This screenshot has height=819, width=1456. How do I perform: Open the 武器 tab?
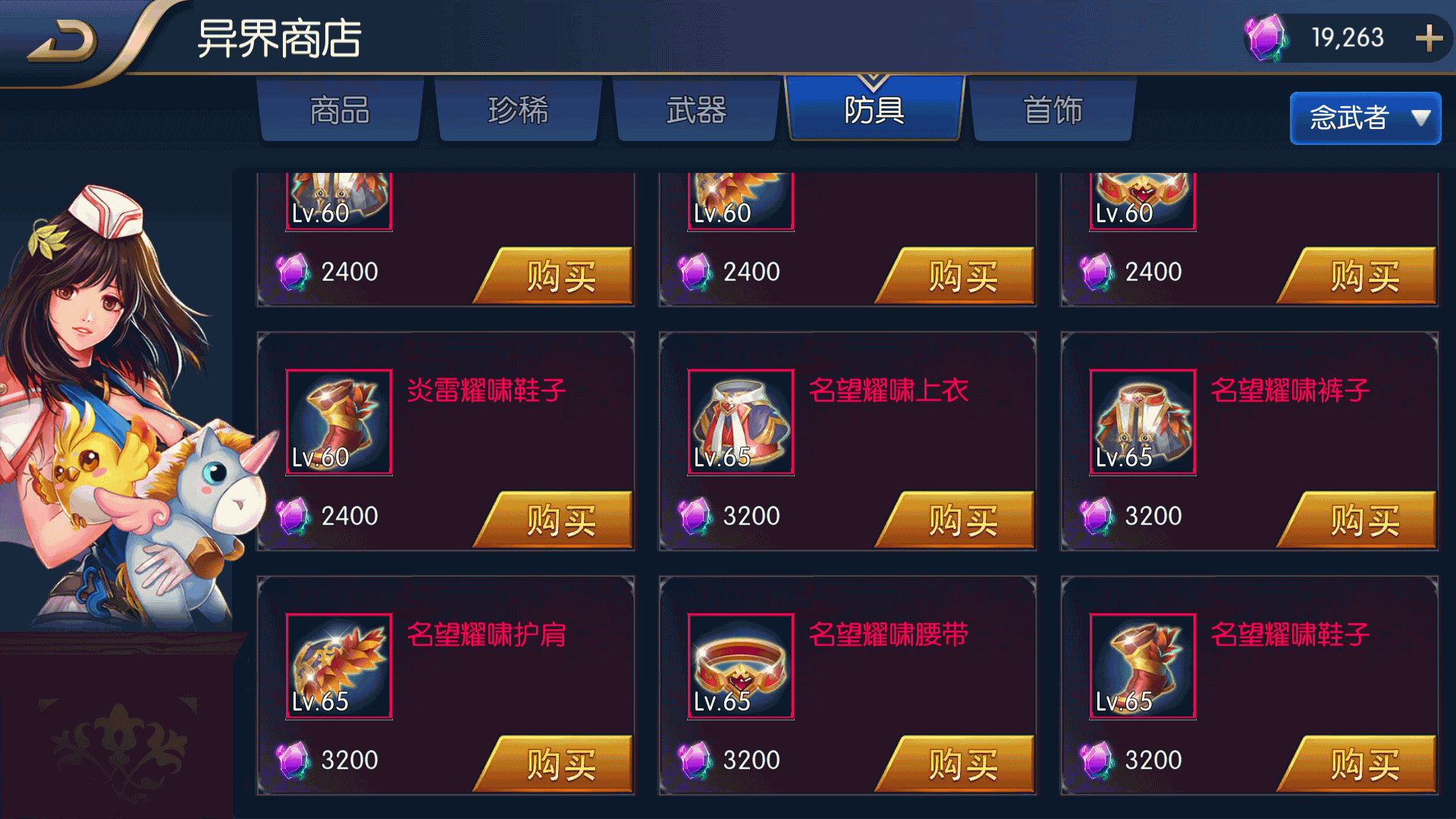coord(696,110)
